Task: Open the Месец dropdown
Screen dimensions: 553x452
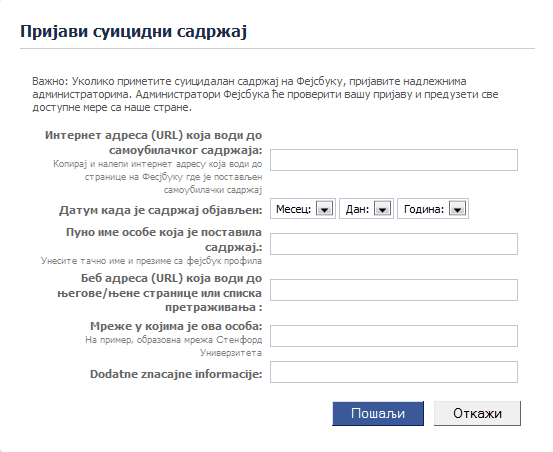Action: [303, 209]
